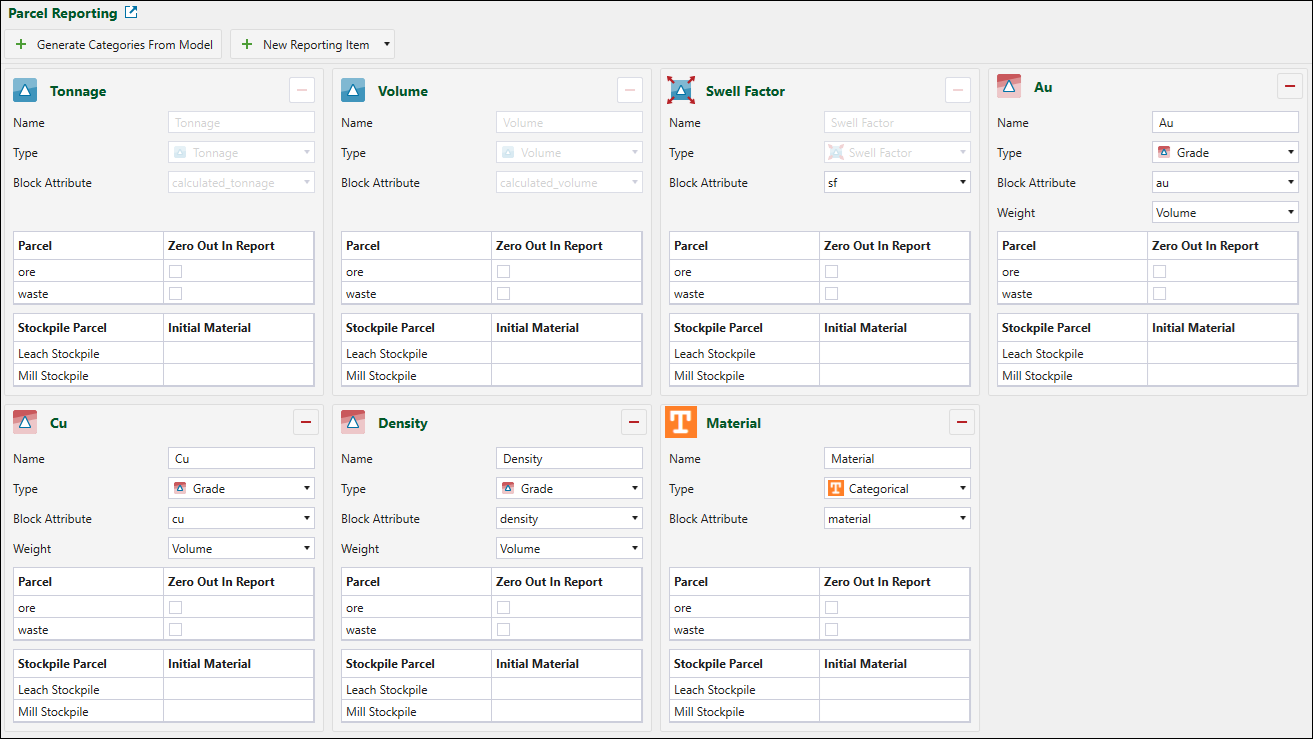This screenshot has width=1313, height=739.
Task: Click the Density Name input field
Action: point(569,458)
